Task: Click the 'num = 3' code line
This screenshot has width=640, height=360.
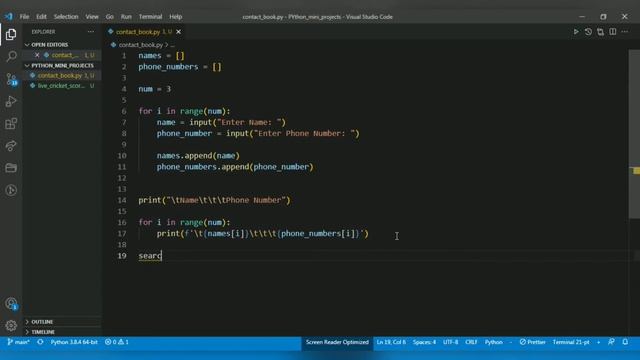Action: coord(155,89)
